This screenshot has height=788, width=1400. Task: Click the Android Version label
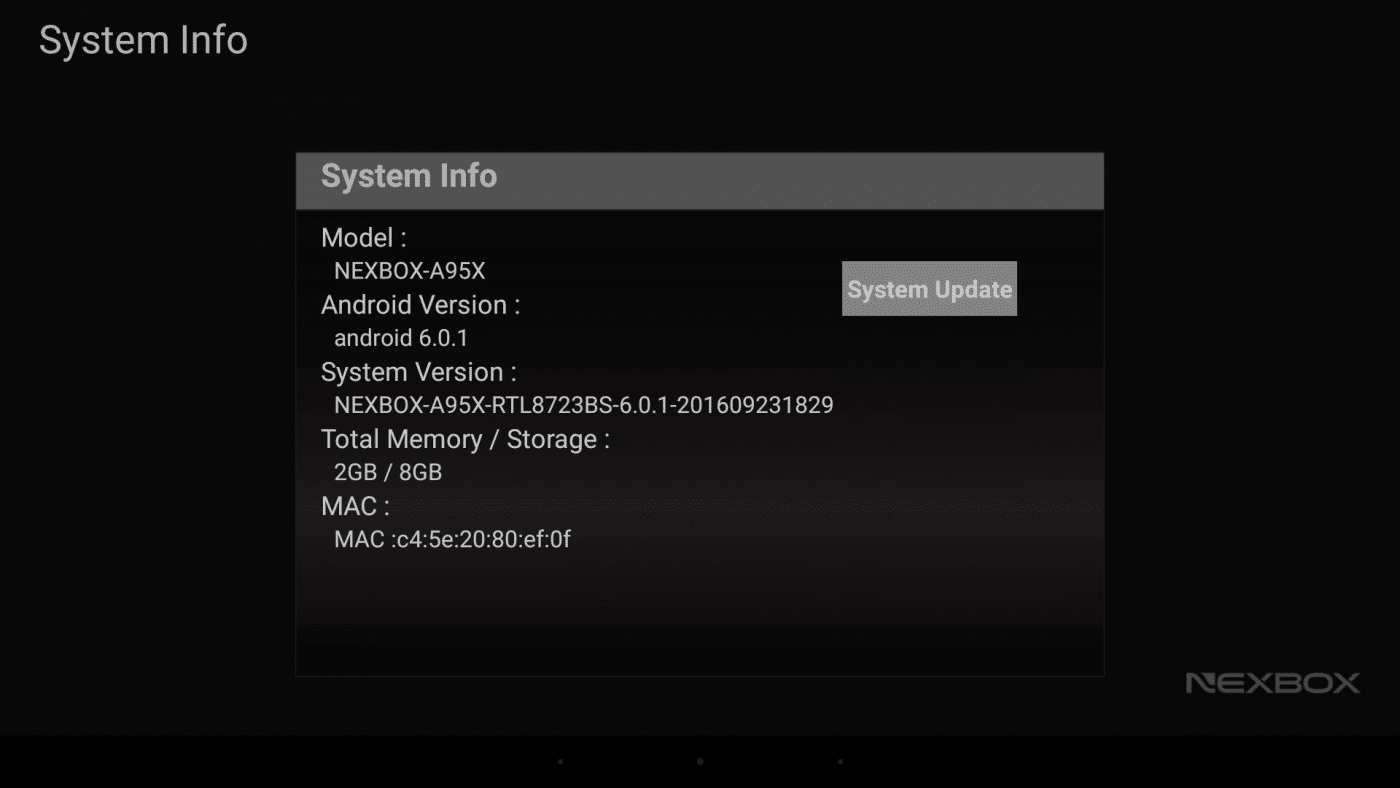click(420, 305)
